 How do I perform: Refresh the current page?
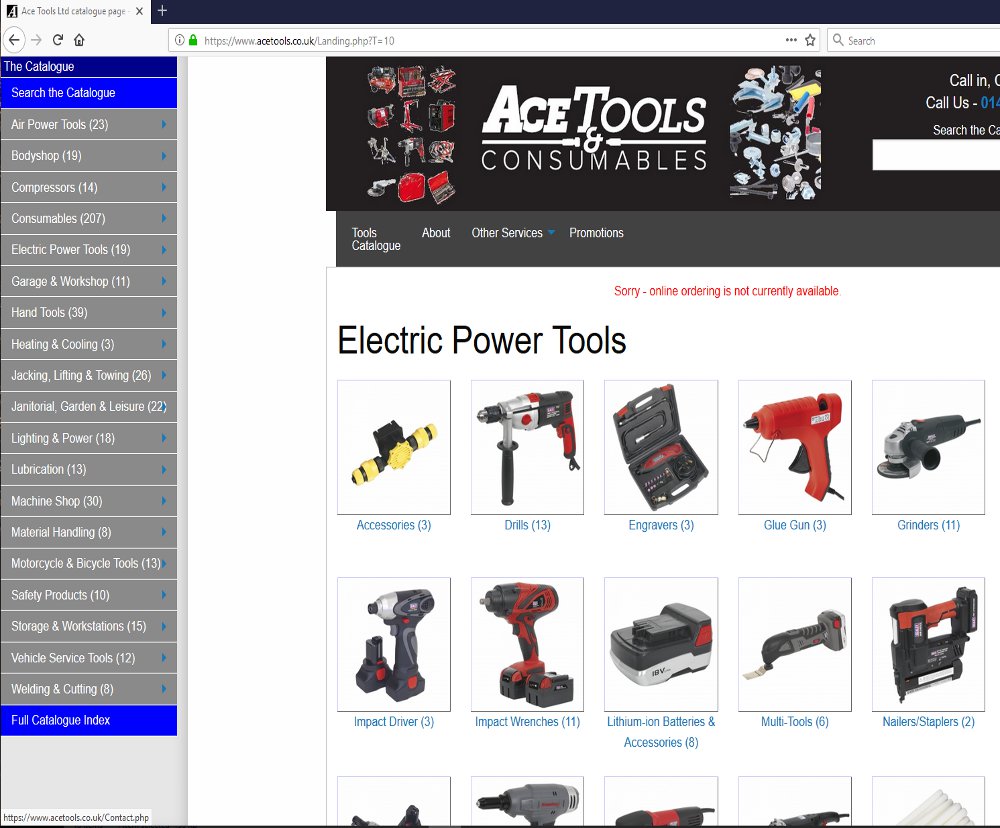(59, 40)
